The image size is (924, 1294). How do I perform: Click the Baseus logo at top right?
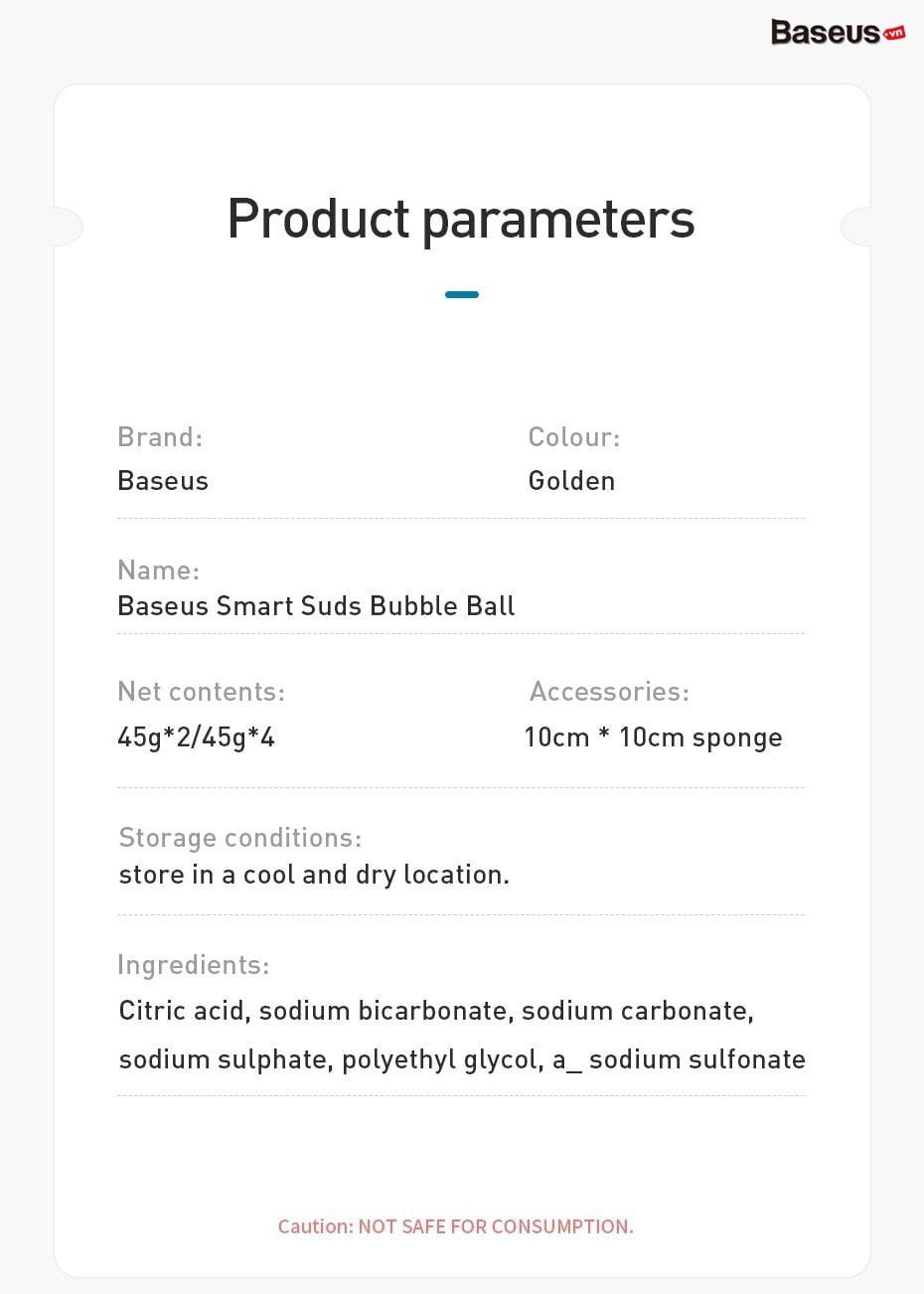point(838,32)
